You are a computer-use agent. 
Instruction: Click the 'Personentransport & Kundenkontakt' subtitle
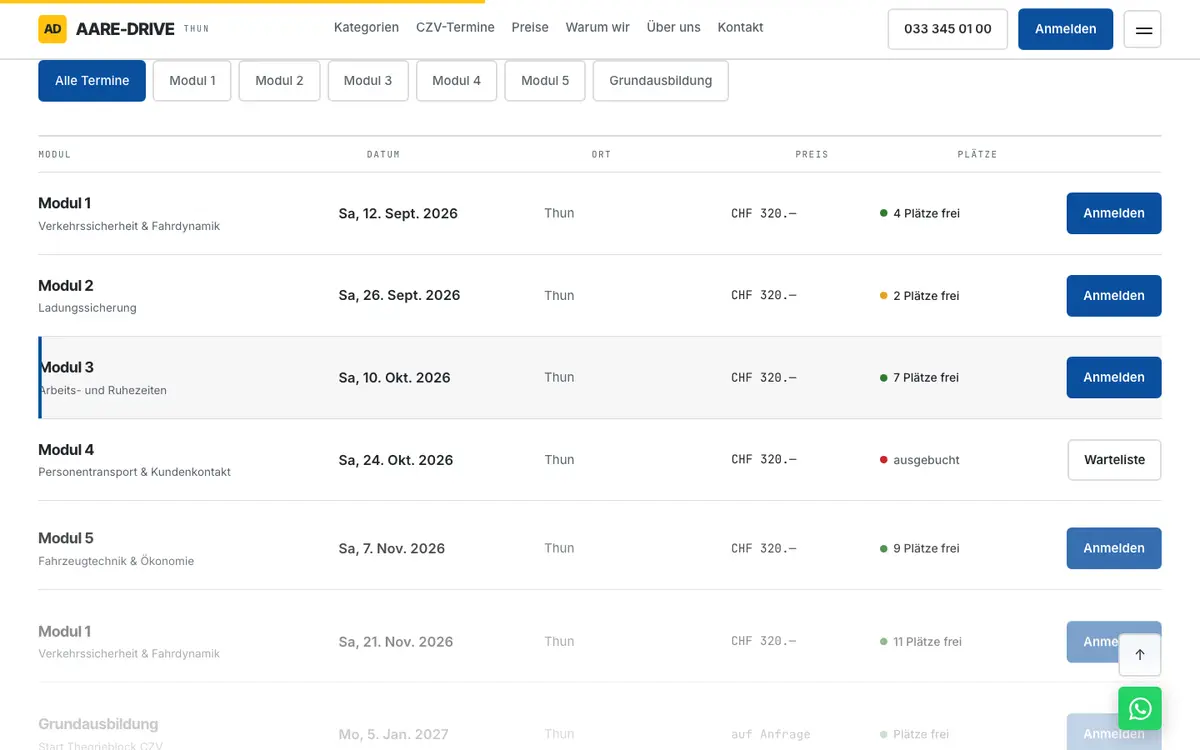click(134, 472)
